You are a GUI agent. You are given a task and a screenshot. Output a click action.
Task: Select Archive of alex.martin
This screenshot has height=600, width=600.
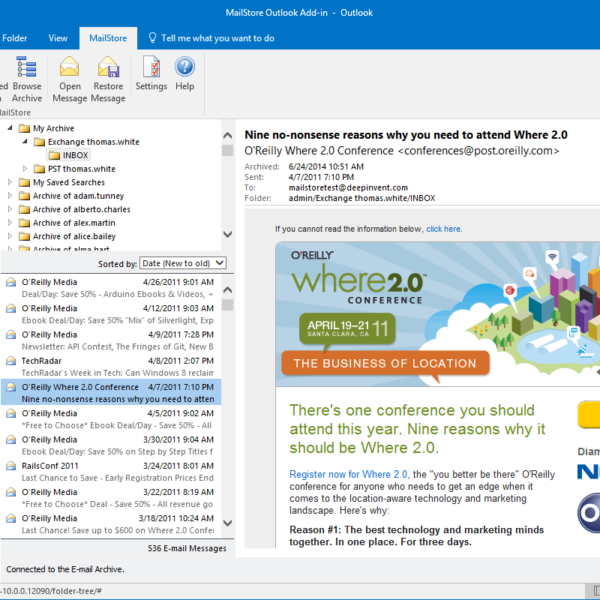click(x=67, y=223)
